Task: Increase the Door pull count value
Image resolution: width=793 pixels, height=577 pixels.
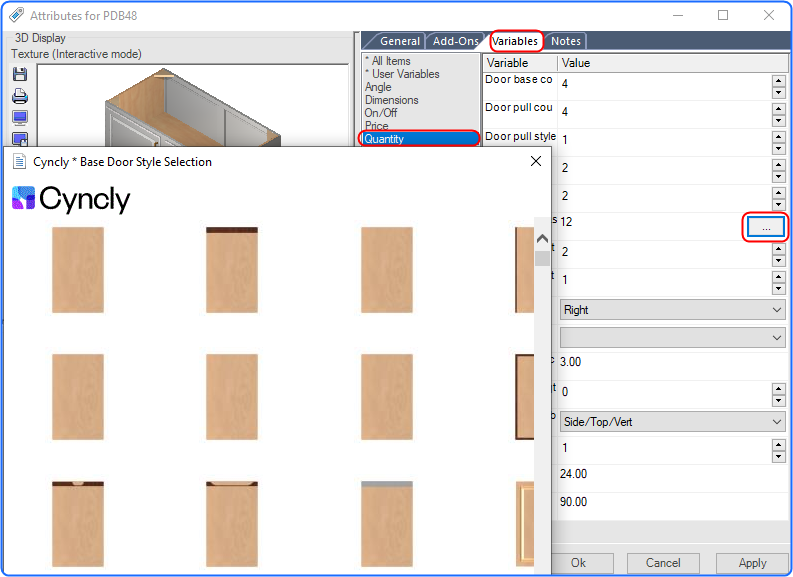Action: [x=778, y=109]
